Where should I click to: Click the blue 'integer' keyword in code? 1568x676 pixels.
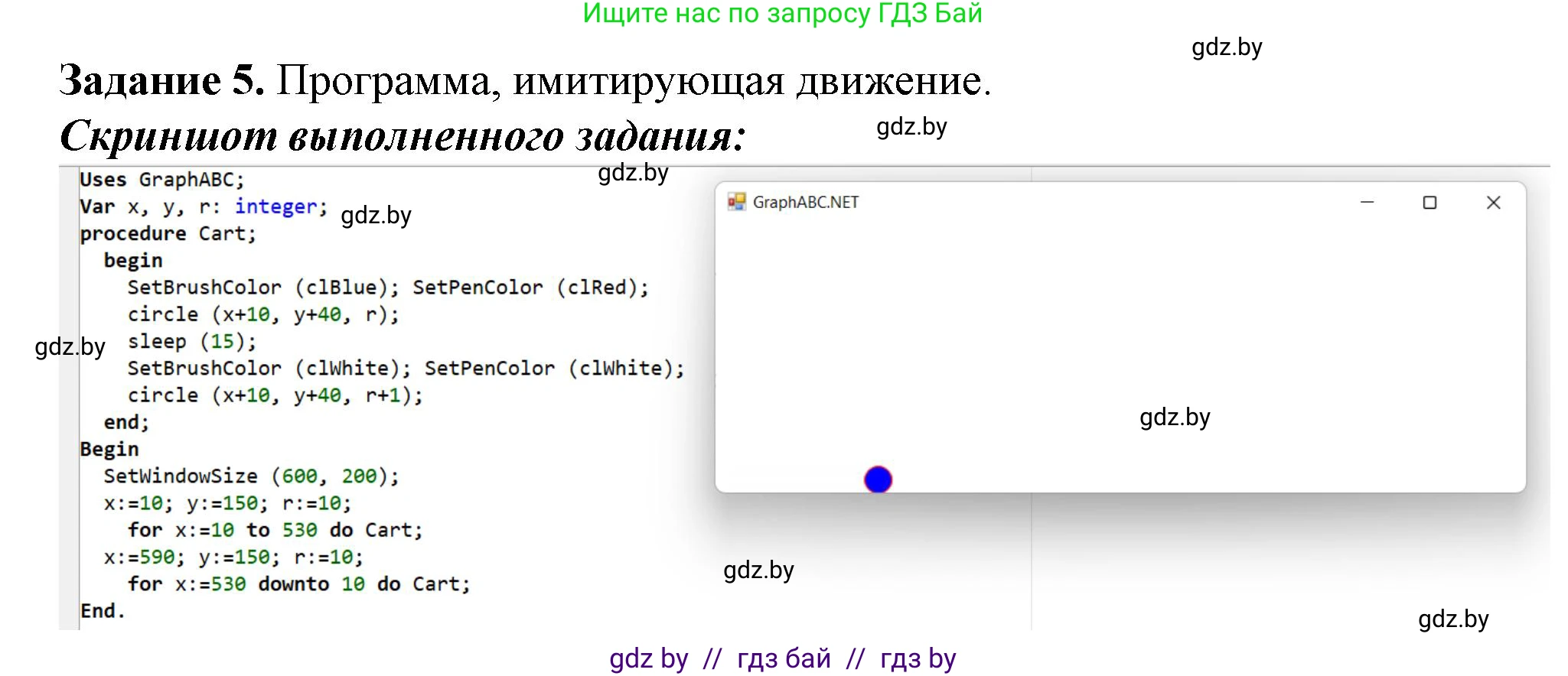click(275, 206)
